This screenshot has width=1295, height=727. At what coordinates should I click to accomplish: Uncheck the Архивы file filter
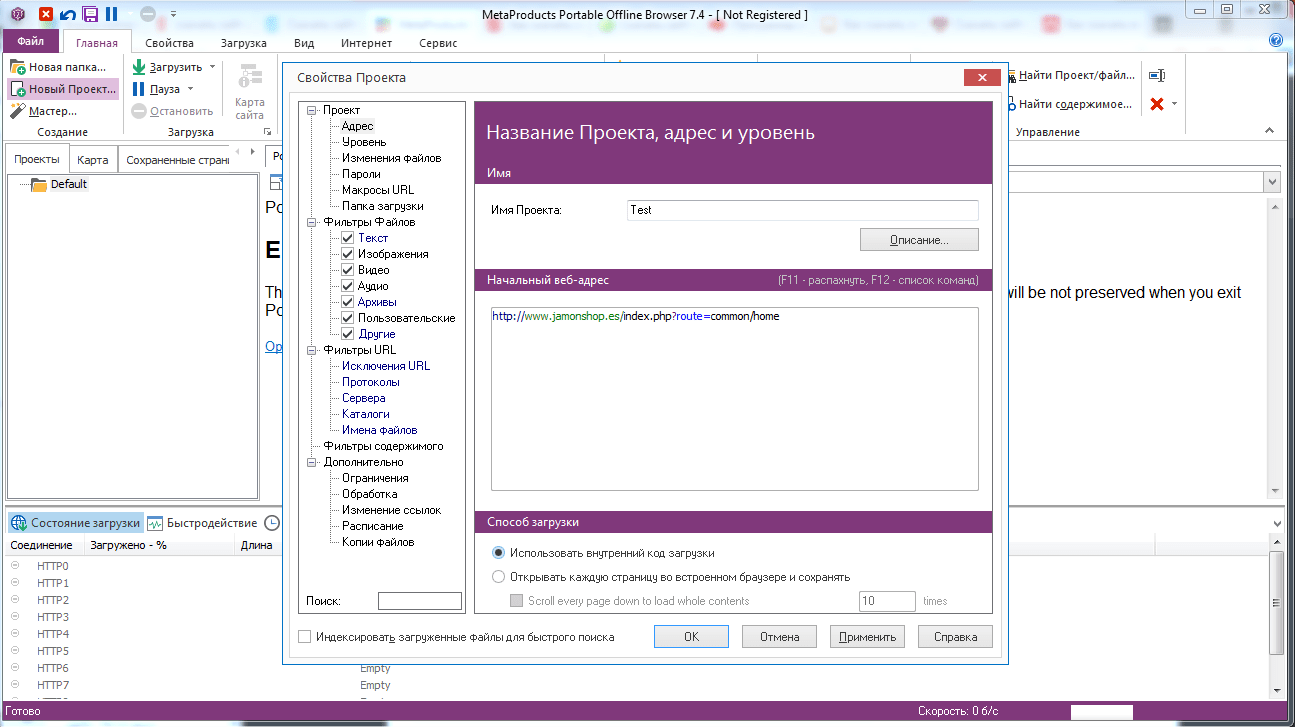348,302
